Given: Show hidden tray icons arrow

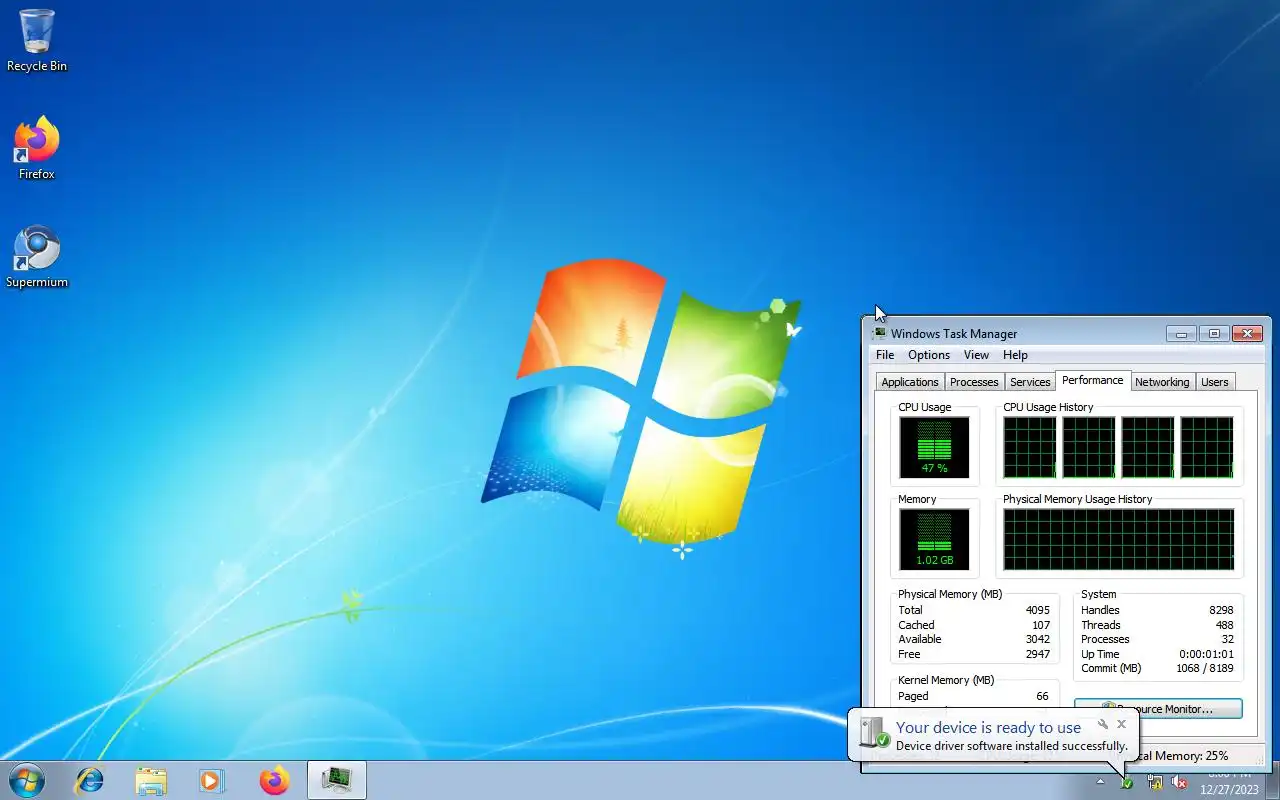Looking at the screenshot, I should point(1101,782).
